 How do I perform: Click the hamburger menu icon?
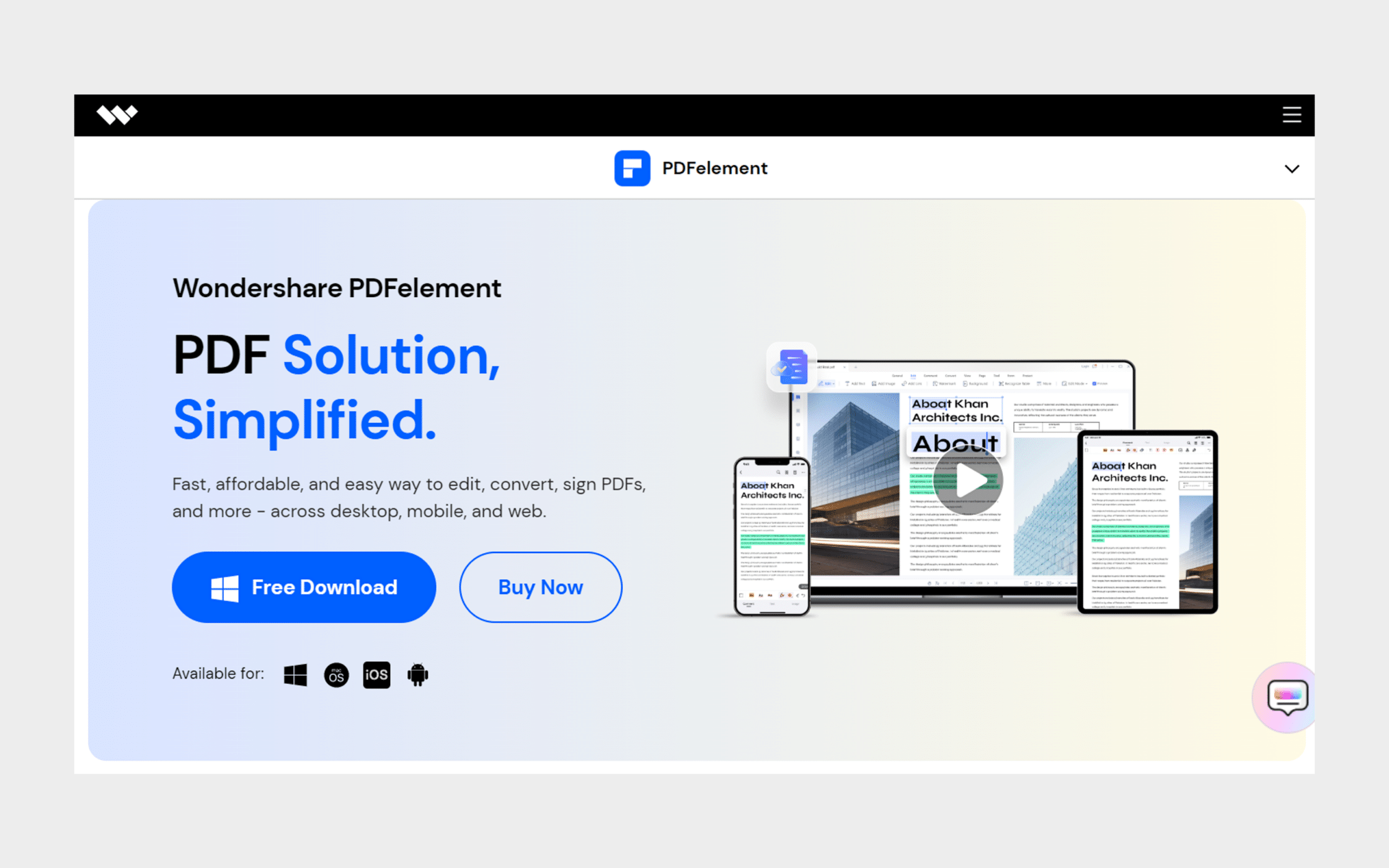pyautogui.click(x=1292, y=115)
